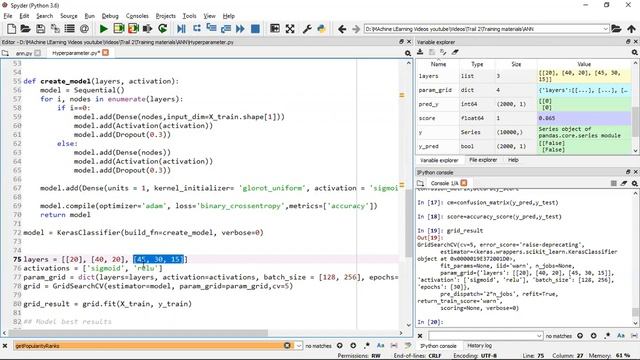Continue execution with the fast-forward icon
The width and height of the screenshot is (640, 360).
tap(240, 29)
